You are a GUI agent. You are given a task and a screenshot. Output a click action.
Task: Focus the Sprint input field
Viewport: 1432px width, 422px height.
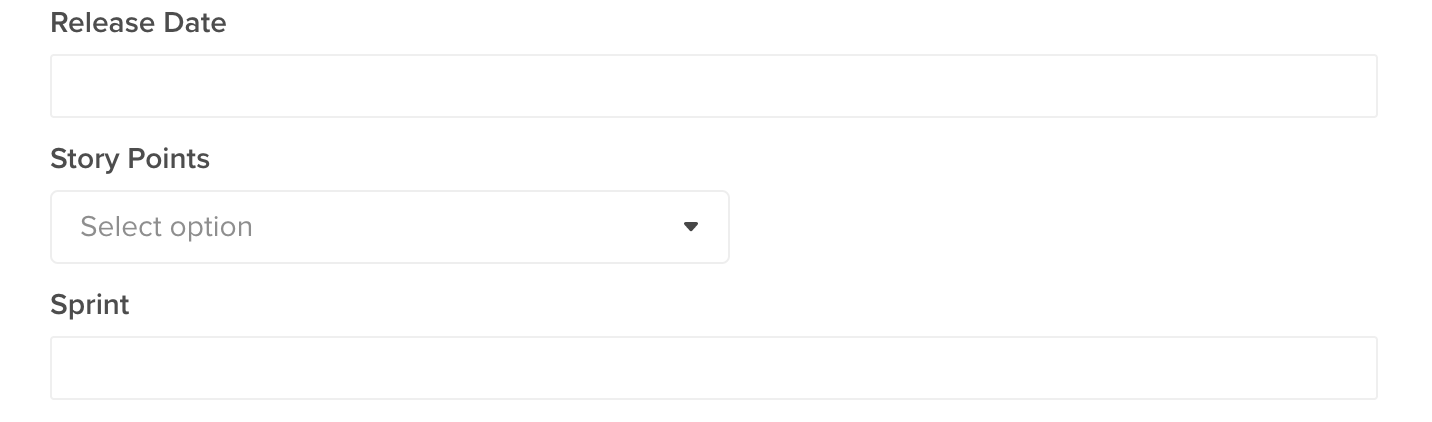click(x=714, y=368)
